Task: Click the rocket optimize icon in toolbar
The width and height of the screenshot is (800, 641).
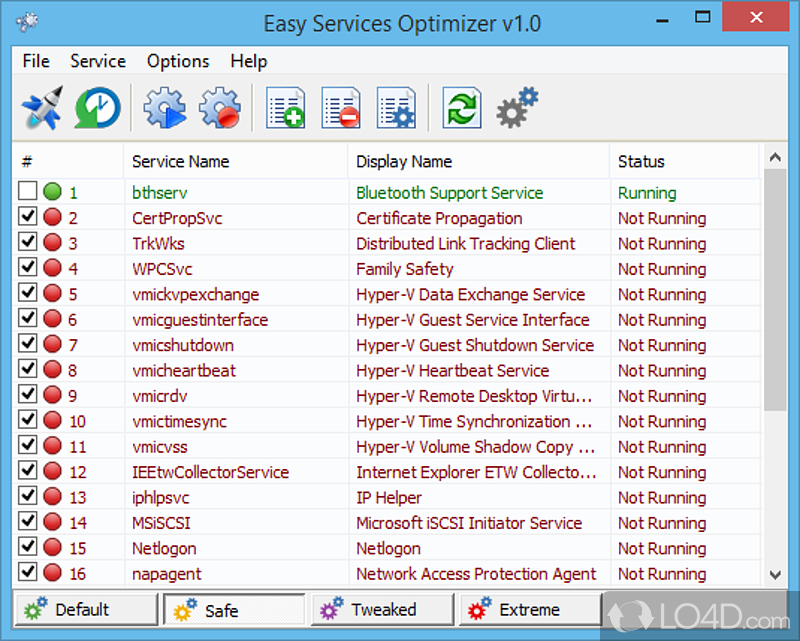Action: click(x=42, y=107)
